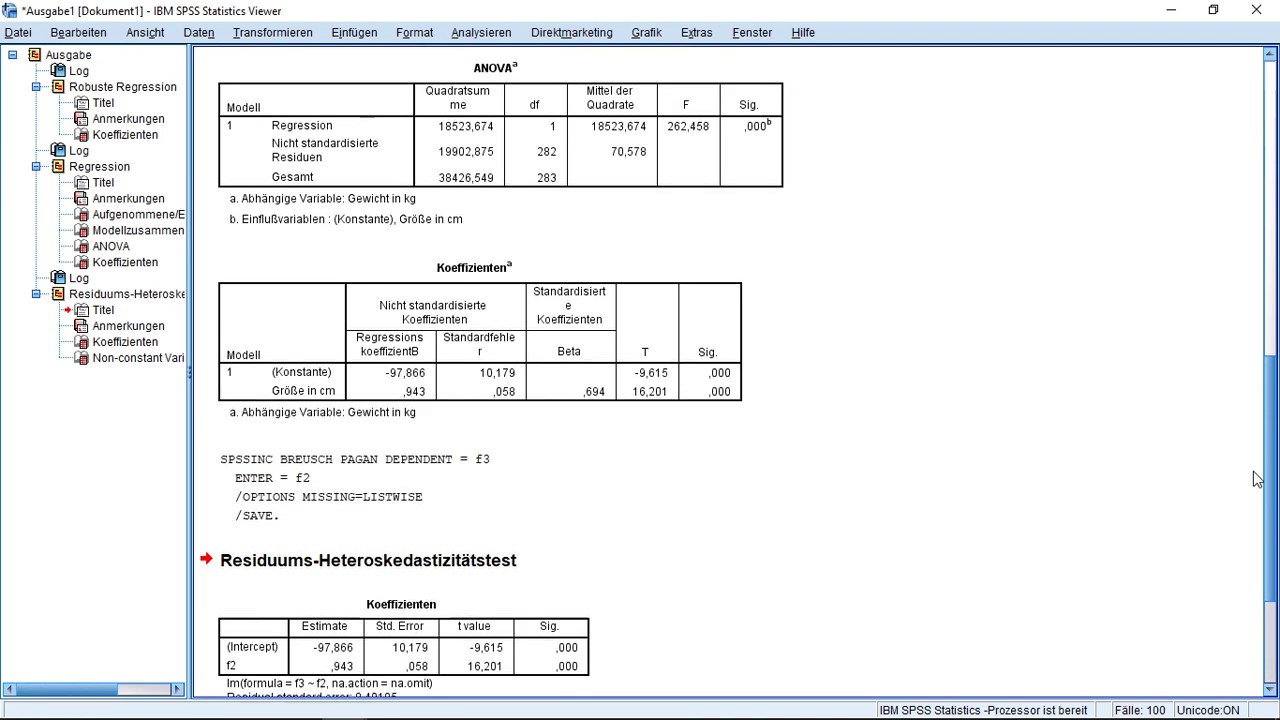Viewport: 1280px width, 720px height.
Task: Click the viewer vertical scrollbar thumb
Action: [1271, 477]
